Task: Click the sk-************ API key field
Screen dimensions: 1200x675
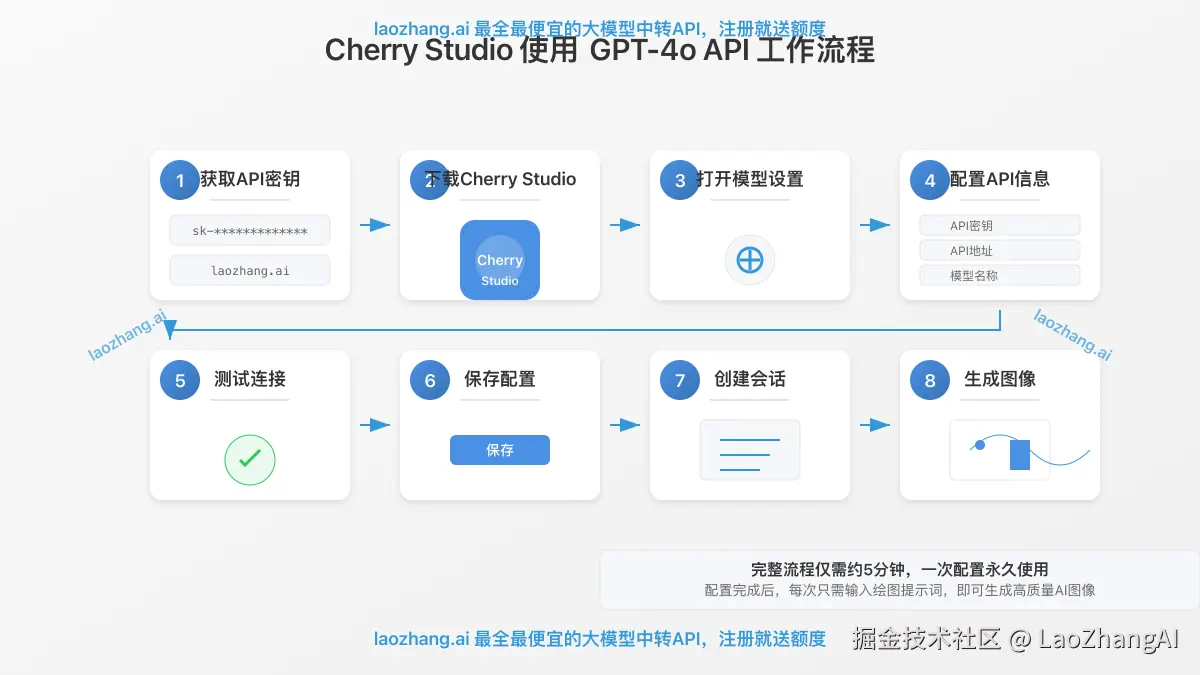Action: 249,230
